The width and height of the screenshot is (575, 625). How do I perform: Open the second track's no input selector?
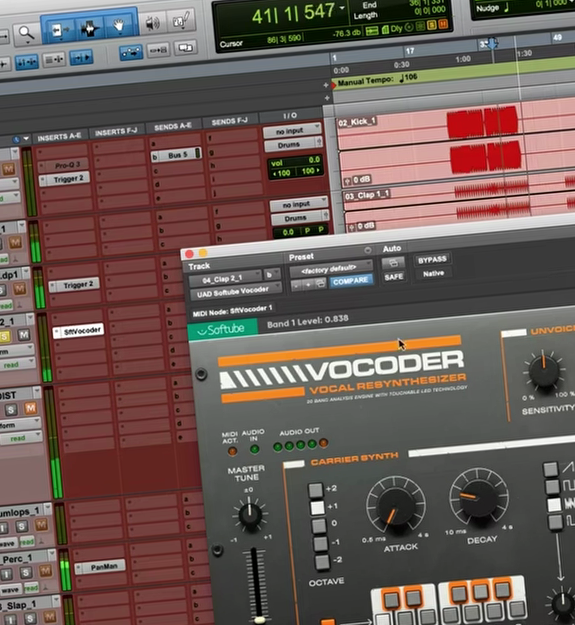point(298,204)
